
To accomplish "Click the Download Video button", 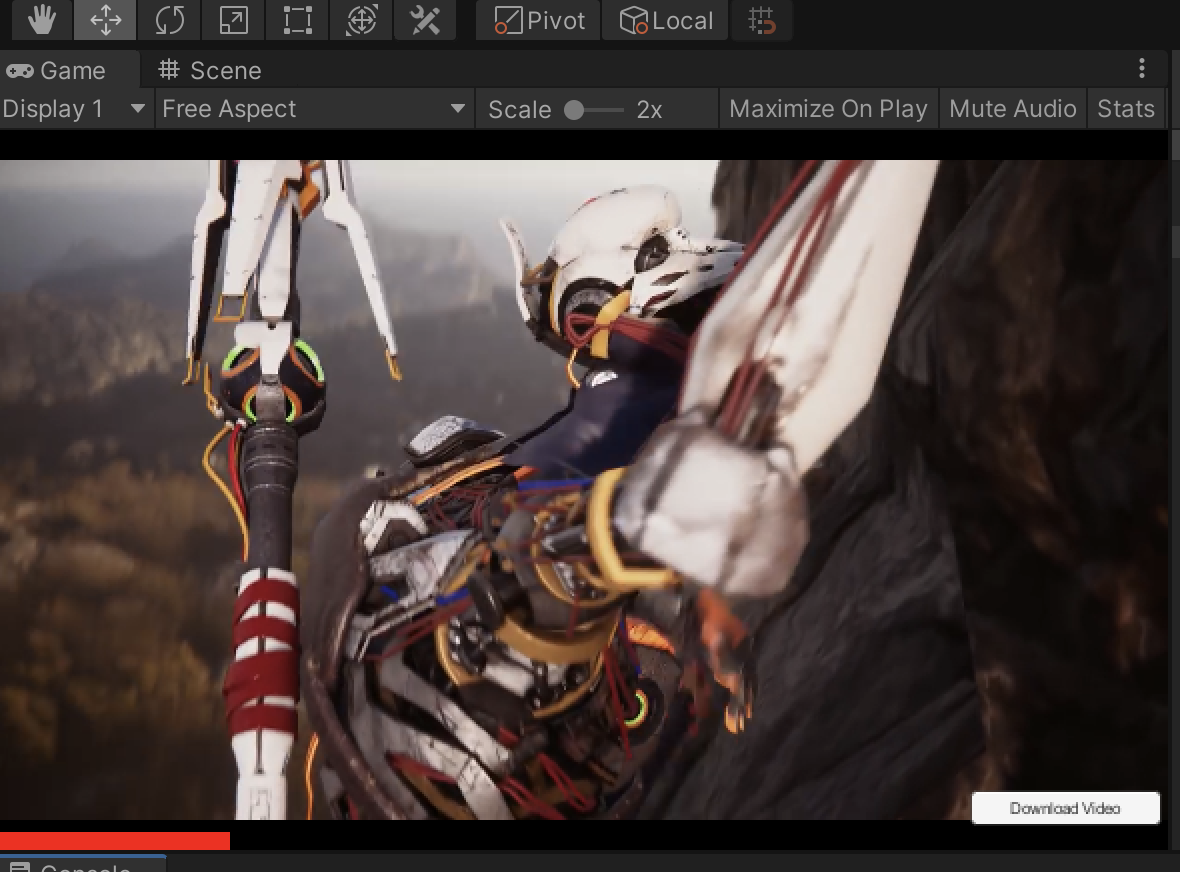I will [1065, 808].
